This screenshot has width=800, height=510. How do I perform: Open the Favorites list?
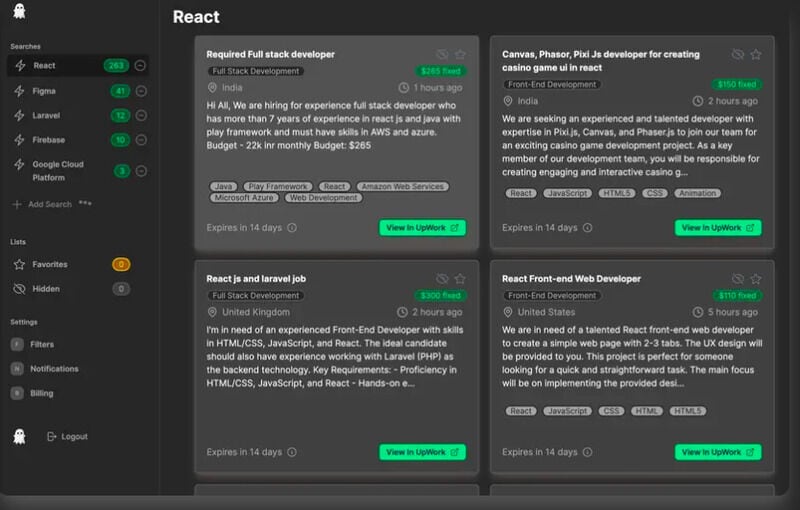(49, 264)
